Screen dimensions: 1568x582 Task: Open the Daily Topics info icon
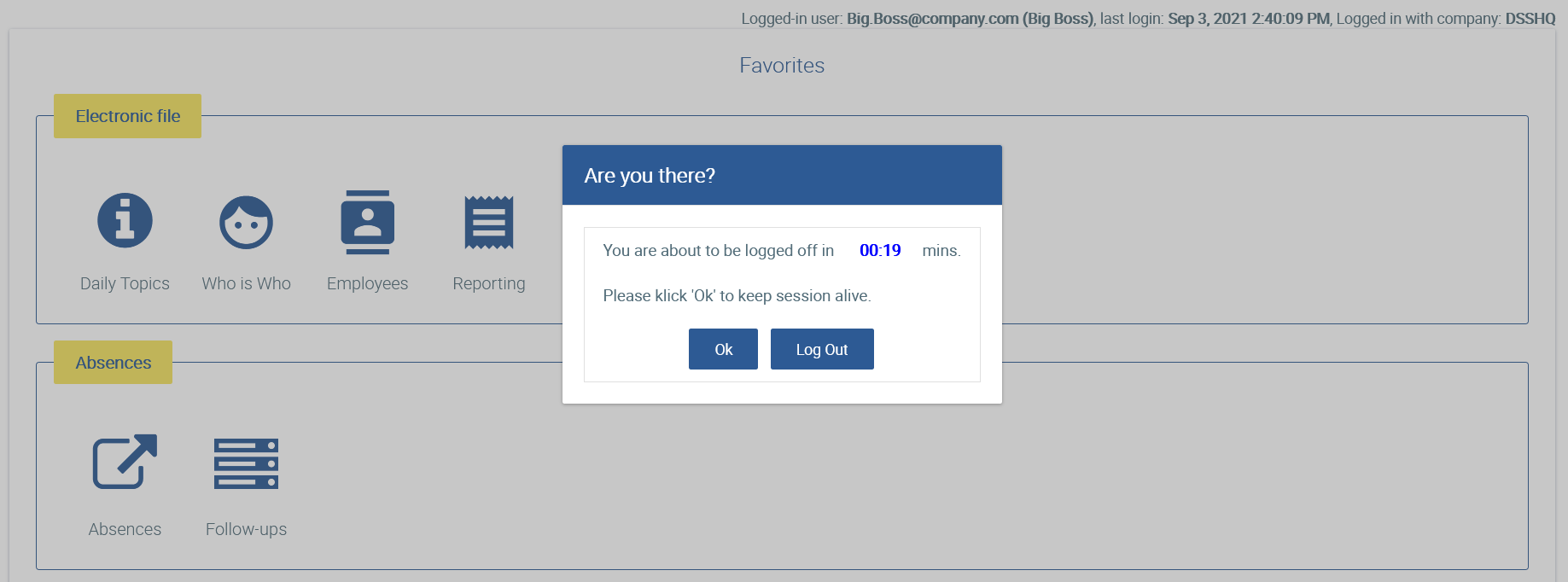pos(125,220)
